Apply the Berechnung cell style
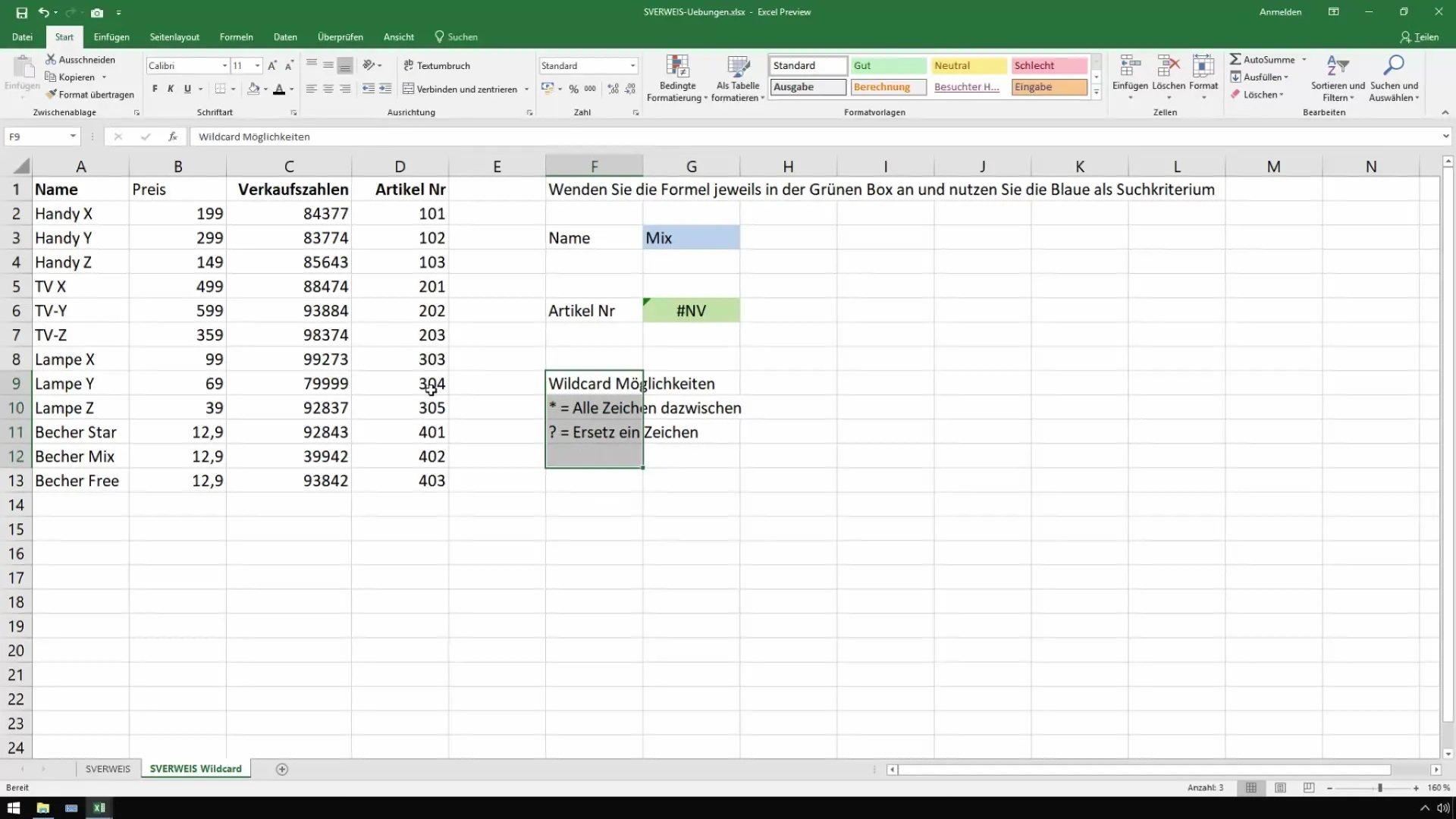This screenshot has width=1456, height=819. (x=888, y=87)
